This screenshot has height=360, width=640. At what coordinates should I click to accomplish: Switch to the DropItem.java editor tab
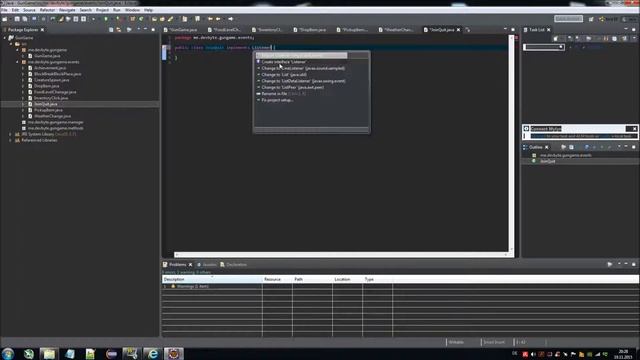coord(311,30)
